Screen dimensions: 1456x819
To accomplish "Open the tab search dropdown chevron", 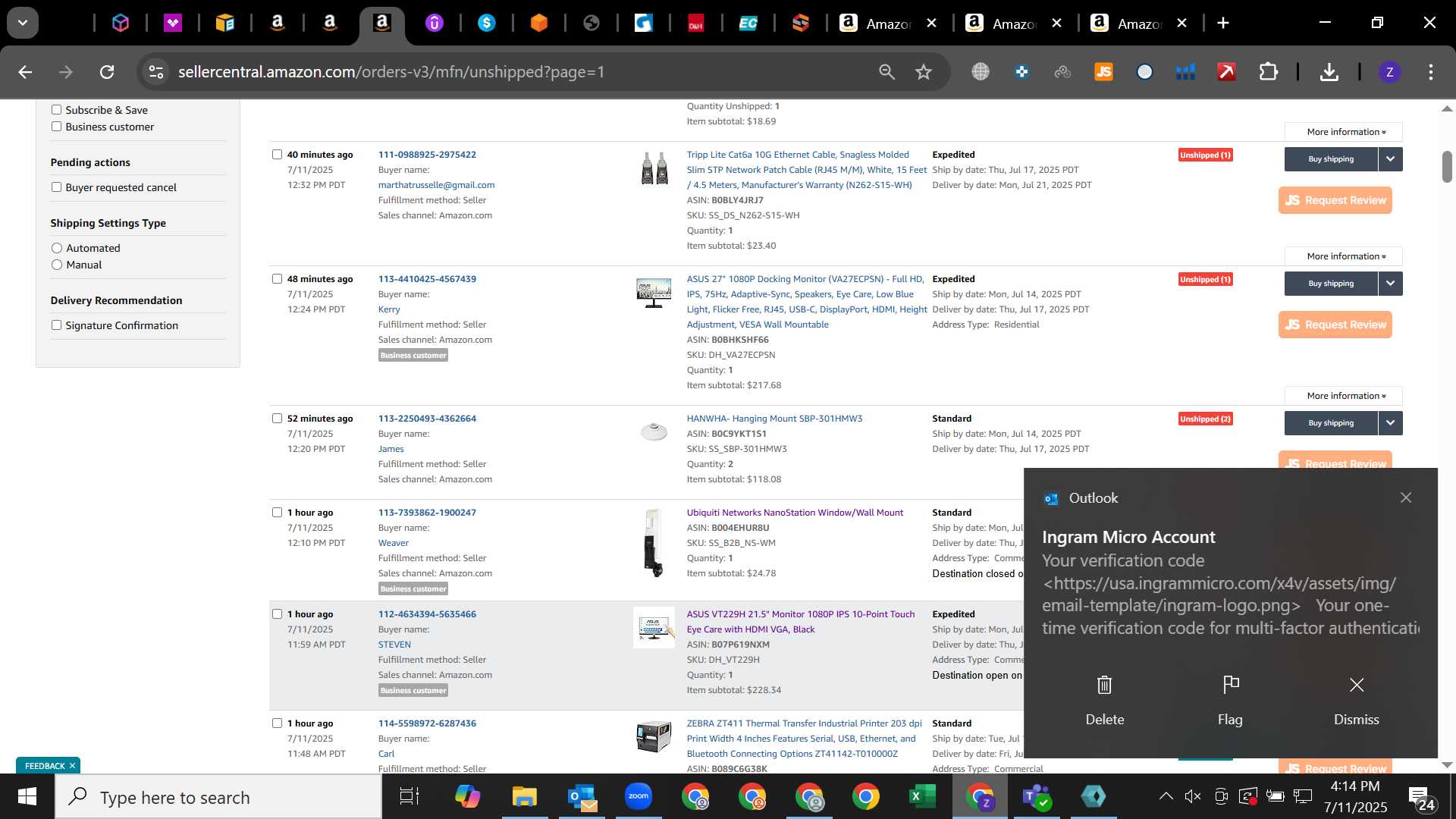I will [x=23, y=23].
